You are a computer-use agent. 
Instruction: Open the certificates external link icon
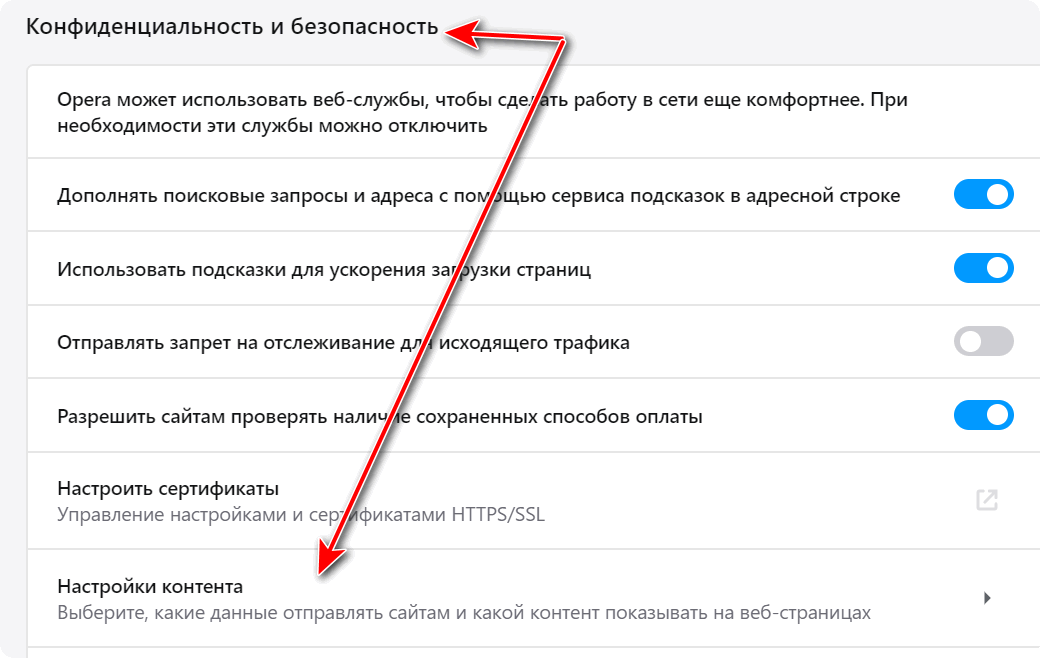[986, 501]
